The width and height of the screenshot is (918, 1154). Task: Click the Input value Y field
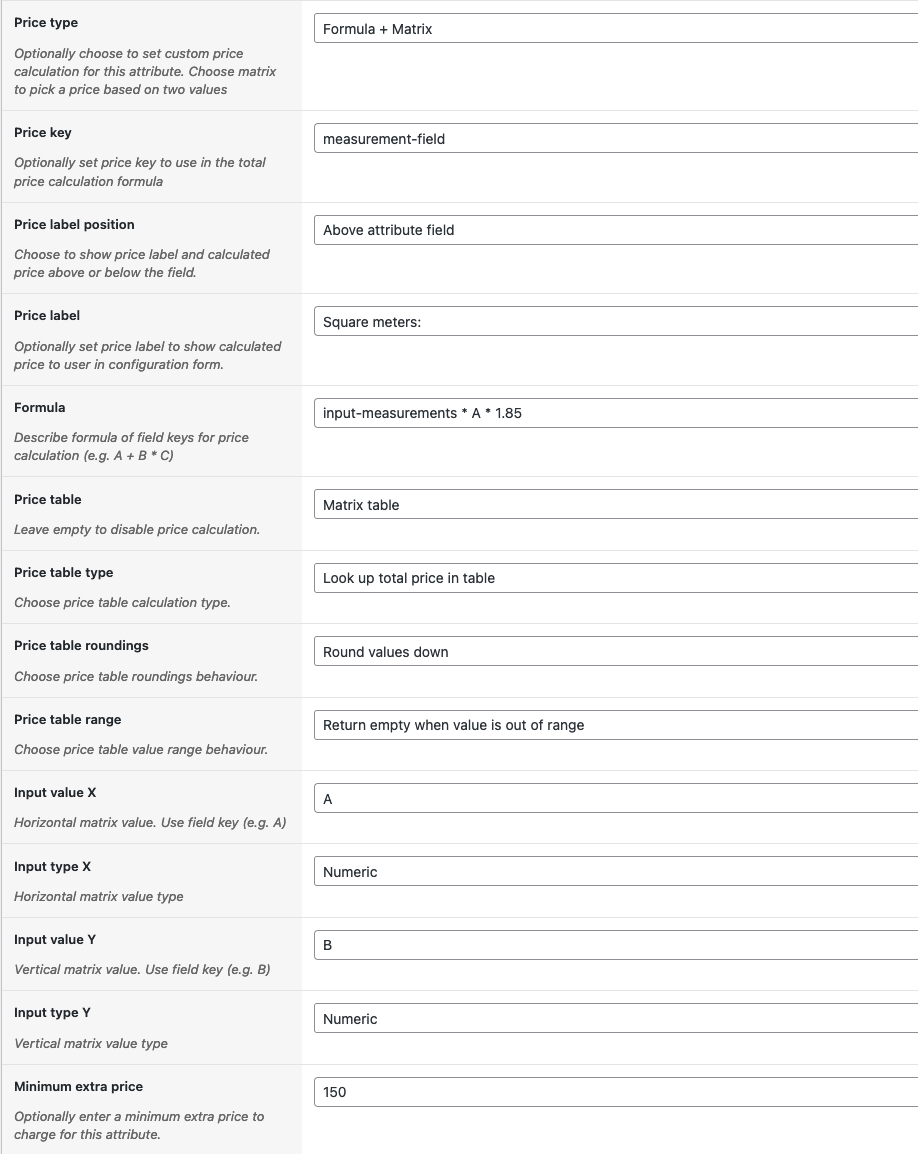click(615, 945)
